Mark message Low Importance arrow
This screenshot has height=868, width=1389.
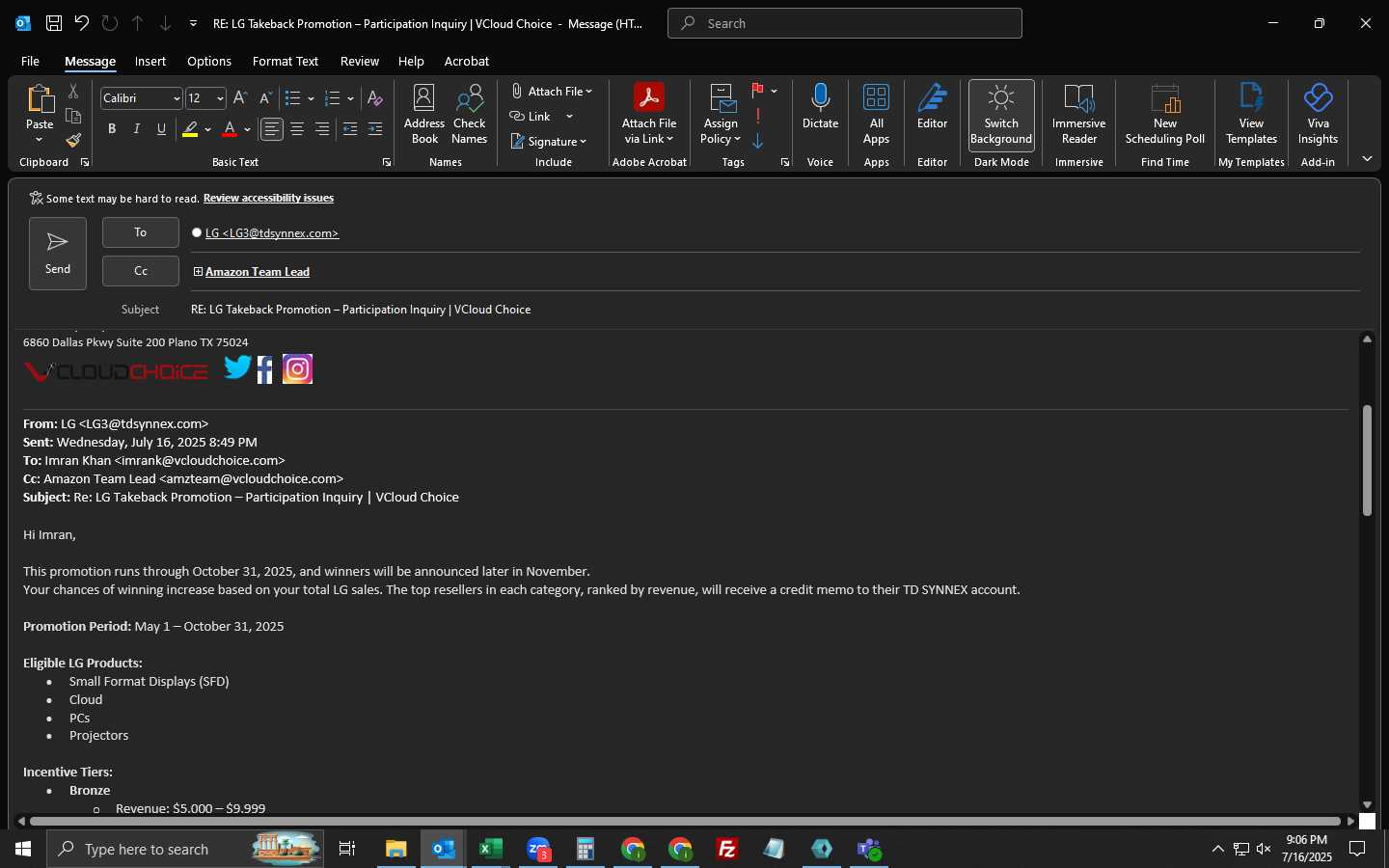tap(758, 141)
